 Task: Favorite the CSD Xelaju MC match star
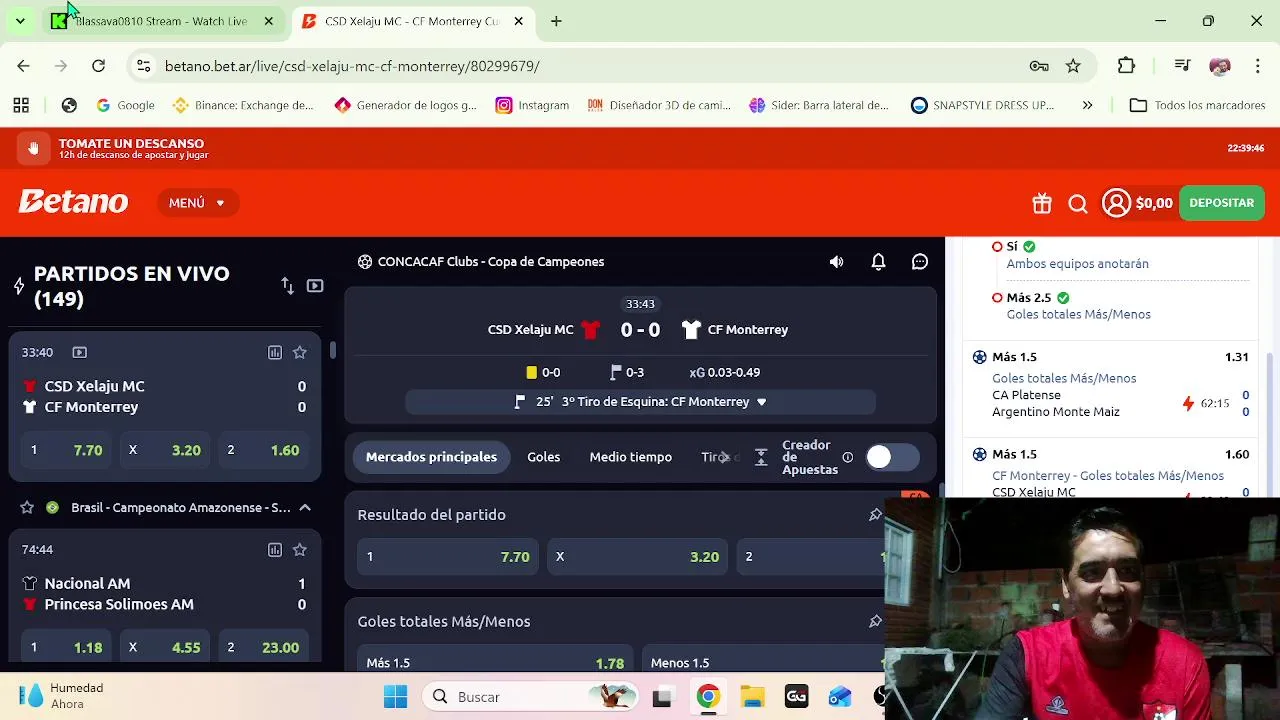299,352
